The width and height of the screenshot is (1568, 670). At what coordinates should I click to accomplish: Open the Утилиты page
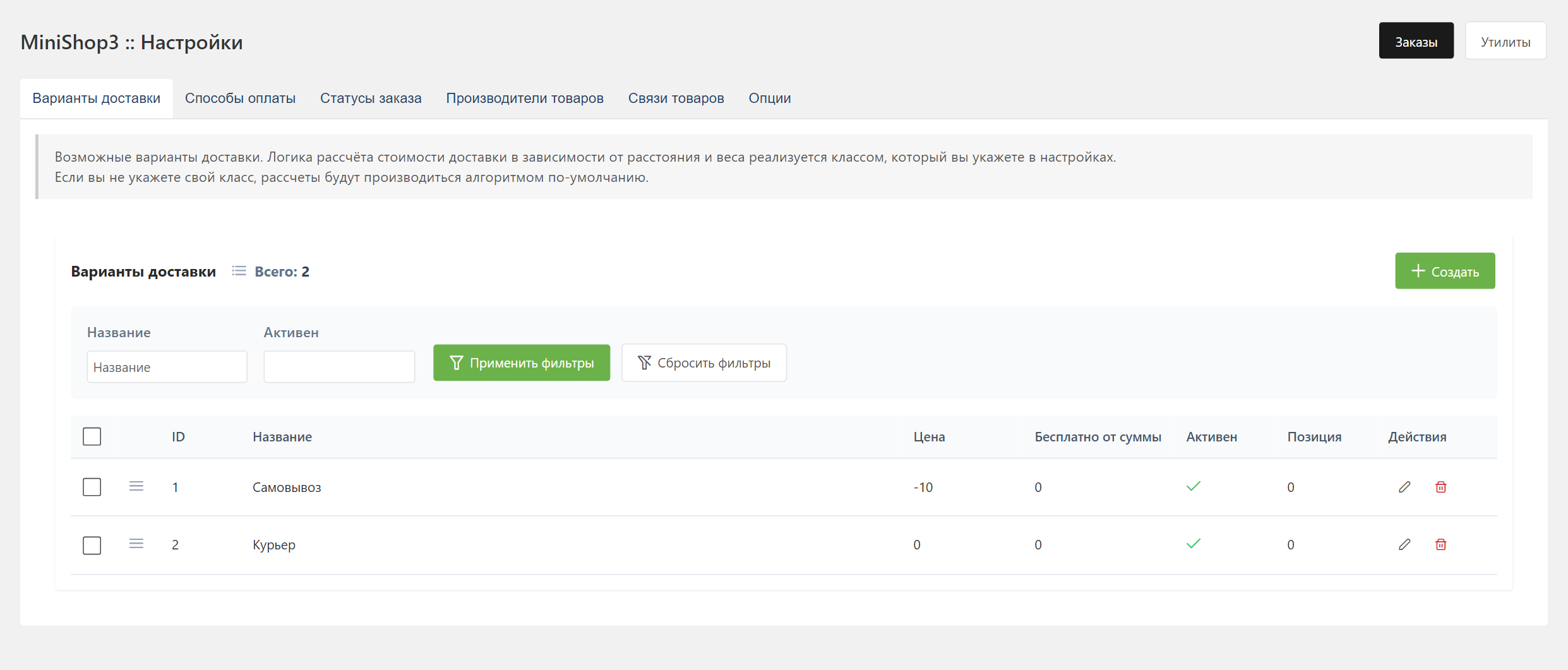(1505, 41)
